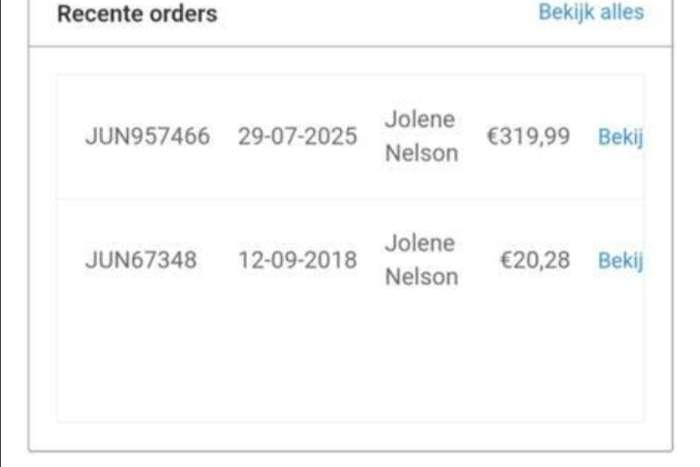Click Jolene Nelson in second order row
Screen dimensions: 700x467
point(421,260)
